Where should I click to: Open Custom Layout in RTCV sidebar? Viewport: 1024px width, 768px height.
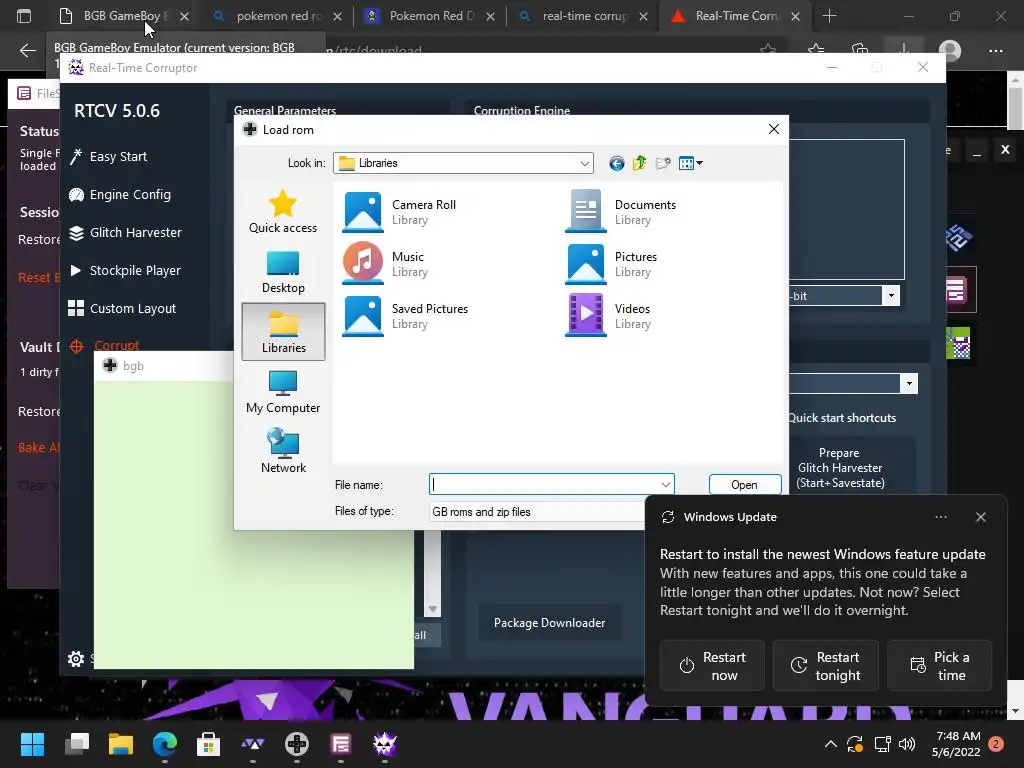(x=123, y=308)
